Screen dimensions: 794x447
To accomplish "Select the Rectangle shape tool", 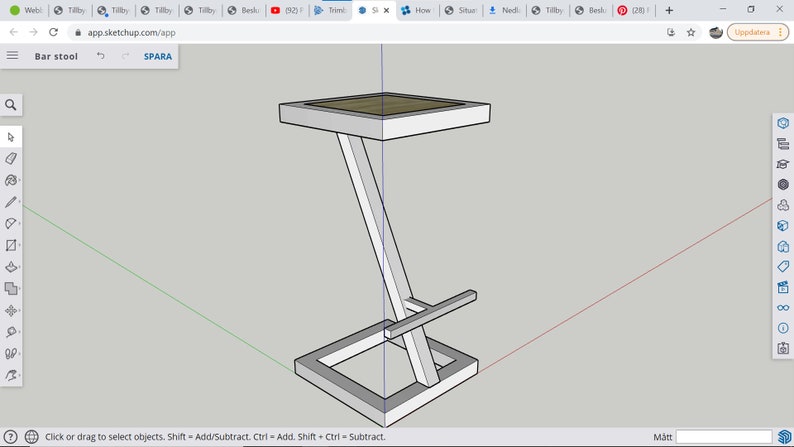I will pyautogui.click(x=11, y=245).
